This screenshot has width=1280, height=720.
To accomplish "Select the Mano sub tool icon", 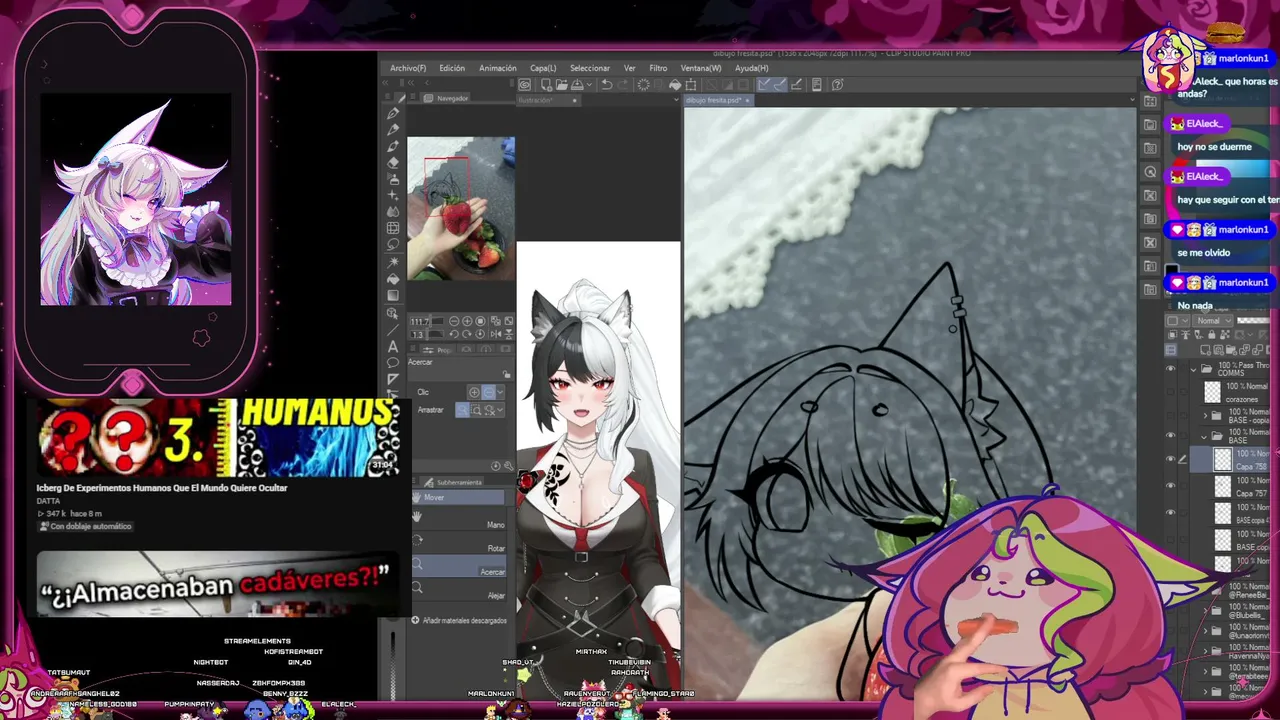I will pos(417,516).
